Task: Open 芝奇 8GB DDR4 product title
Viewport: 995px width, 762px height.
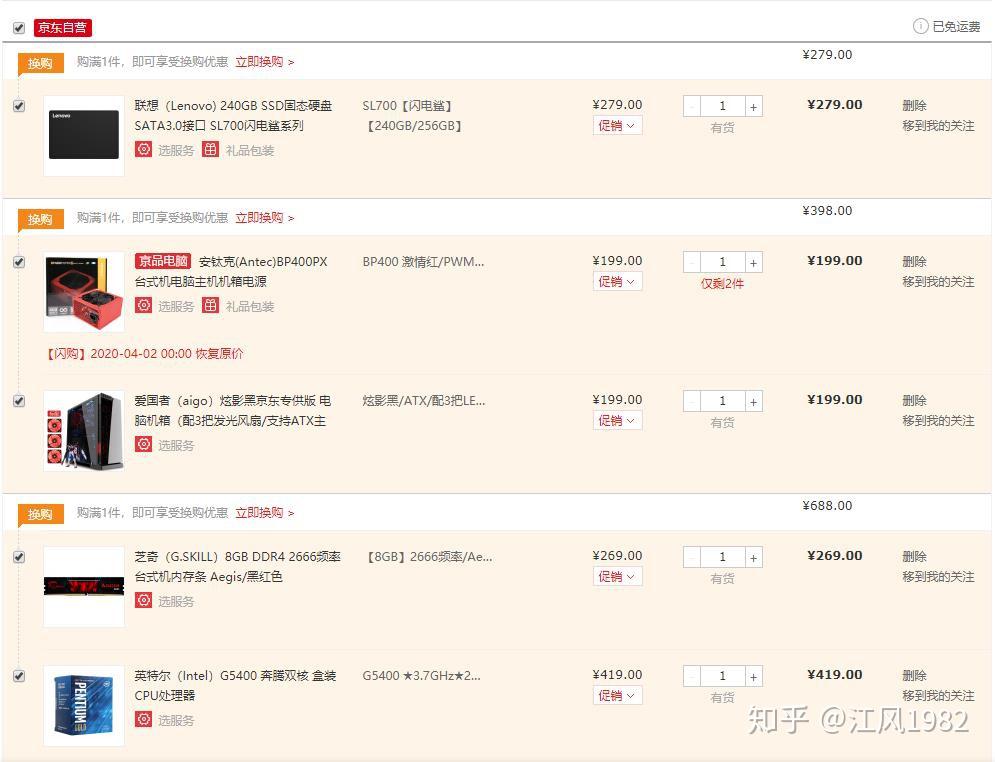Action: 238,567
